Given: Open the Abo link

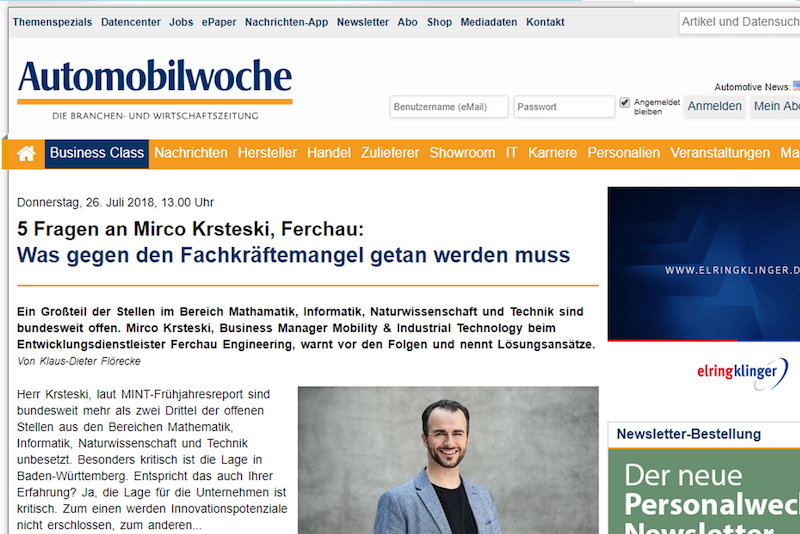Looking at the screenshot, I should tap(408, 22).
